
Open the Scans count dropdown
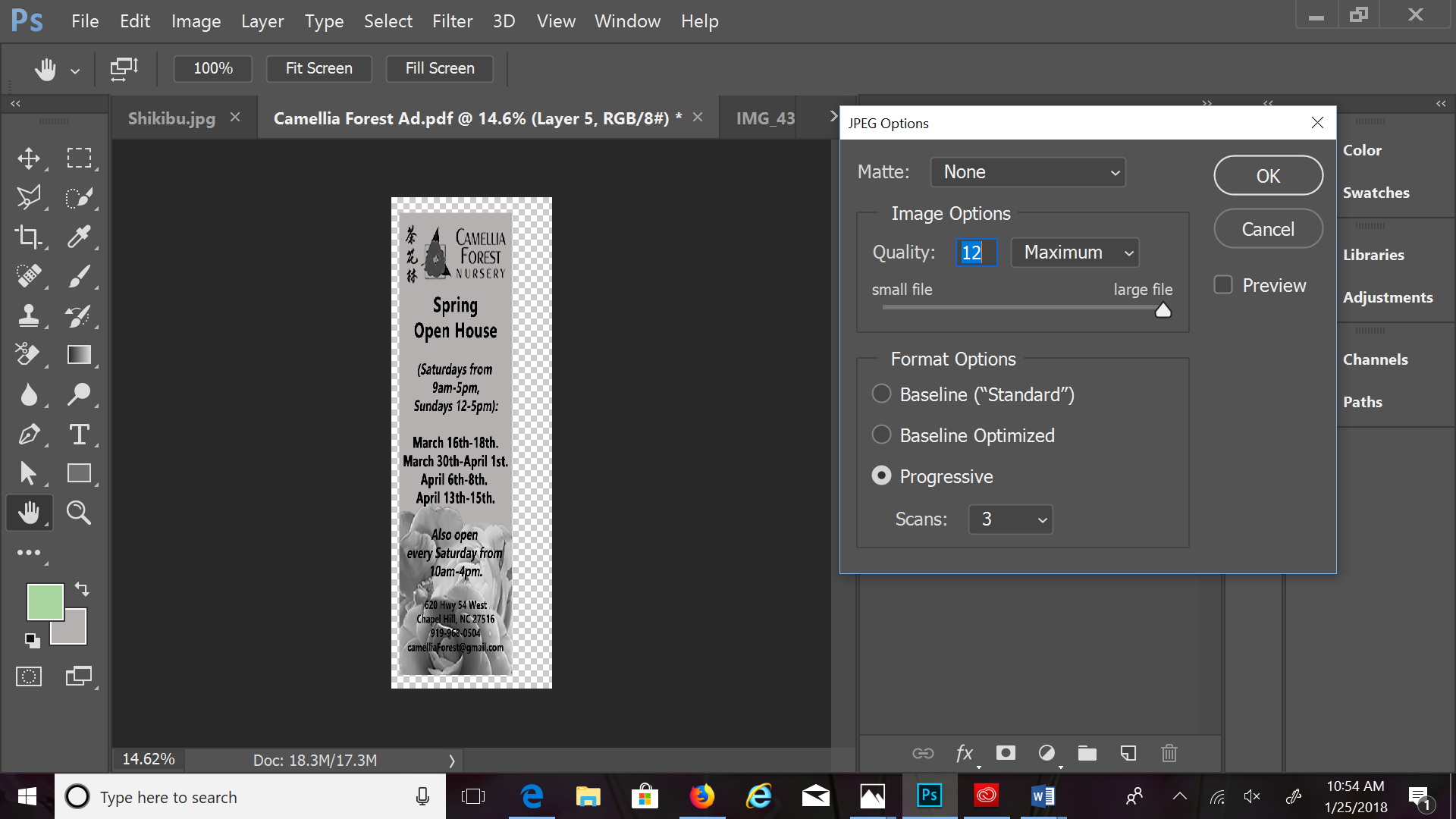tap(1011, 519)
